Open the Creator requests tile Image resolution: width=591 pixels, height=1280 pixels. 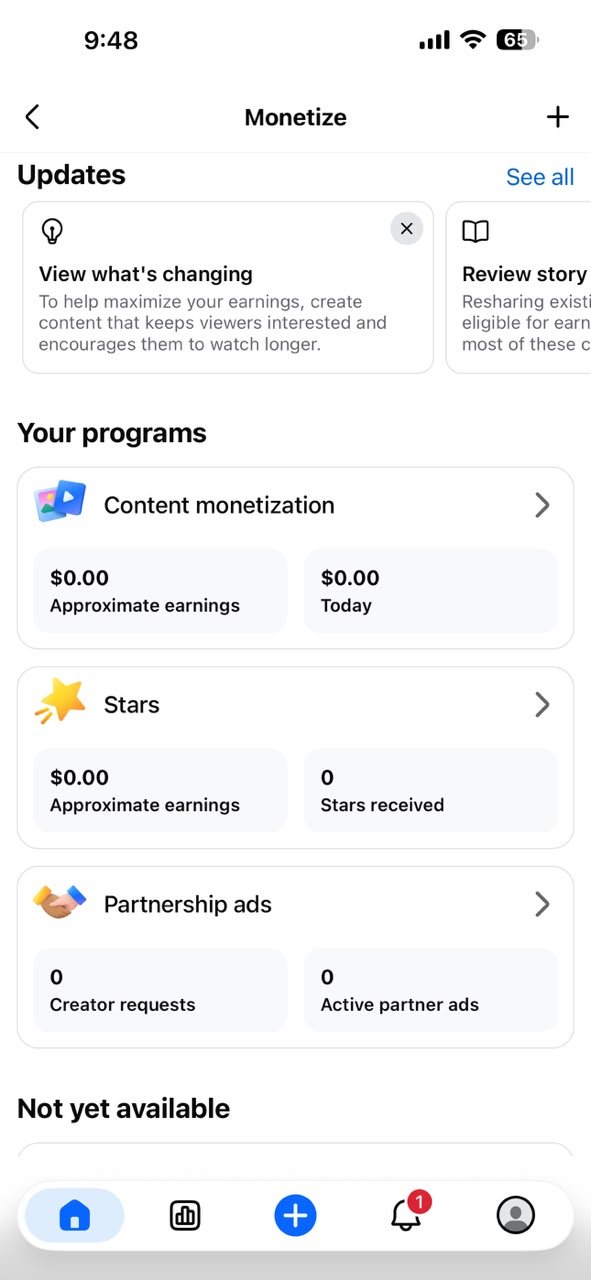[160, 990]
